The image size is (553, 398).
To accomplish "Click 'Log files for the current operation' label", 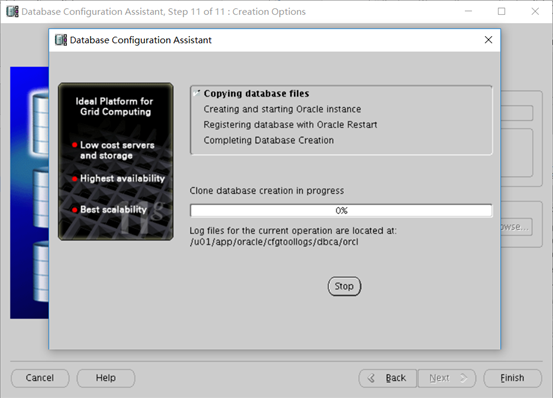I will [293, 231].
